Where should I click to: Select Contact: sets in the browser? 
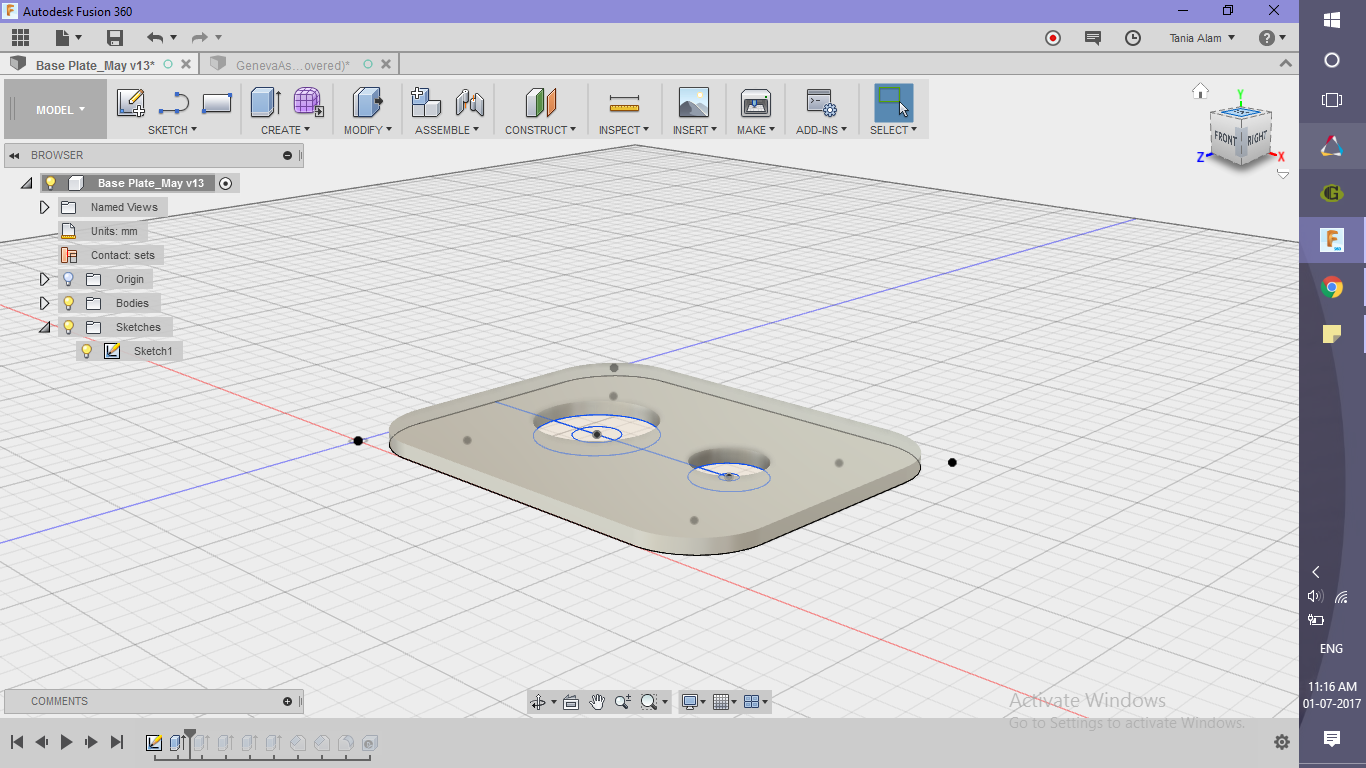[122, 255]
